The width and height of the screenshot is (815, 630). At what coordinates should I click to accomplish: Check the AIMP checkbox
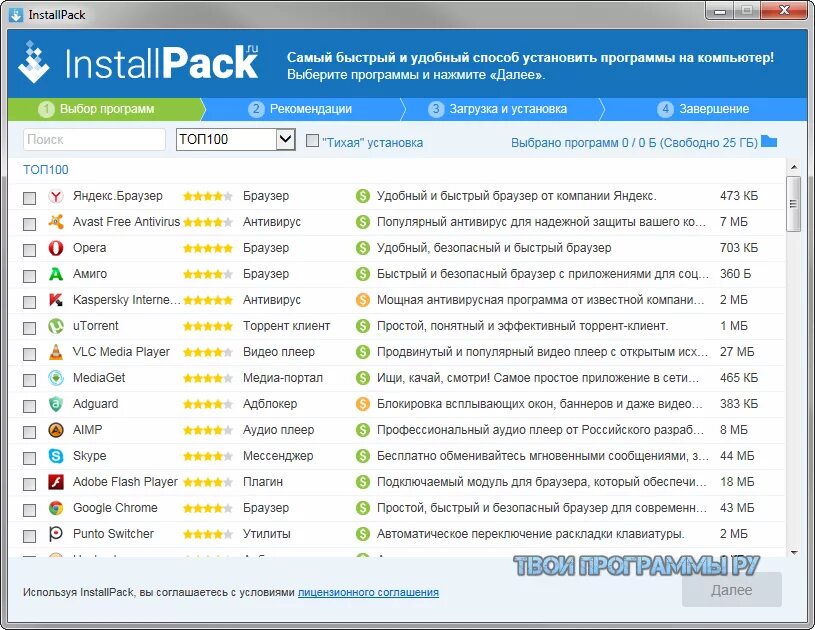[30, 432]
